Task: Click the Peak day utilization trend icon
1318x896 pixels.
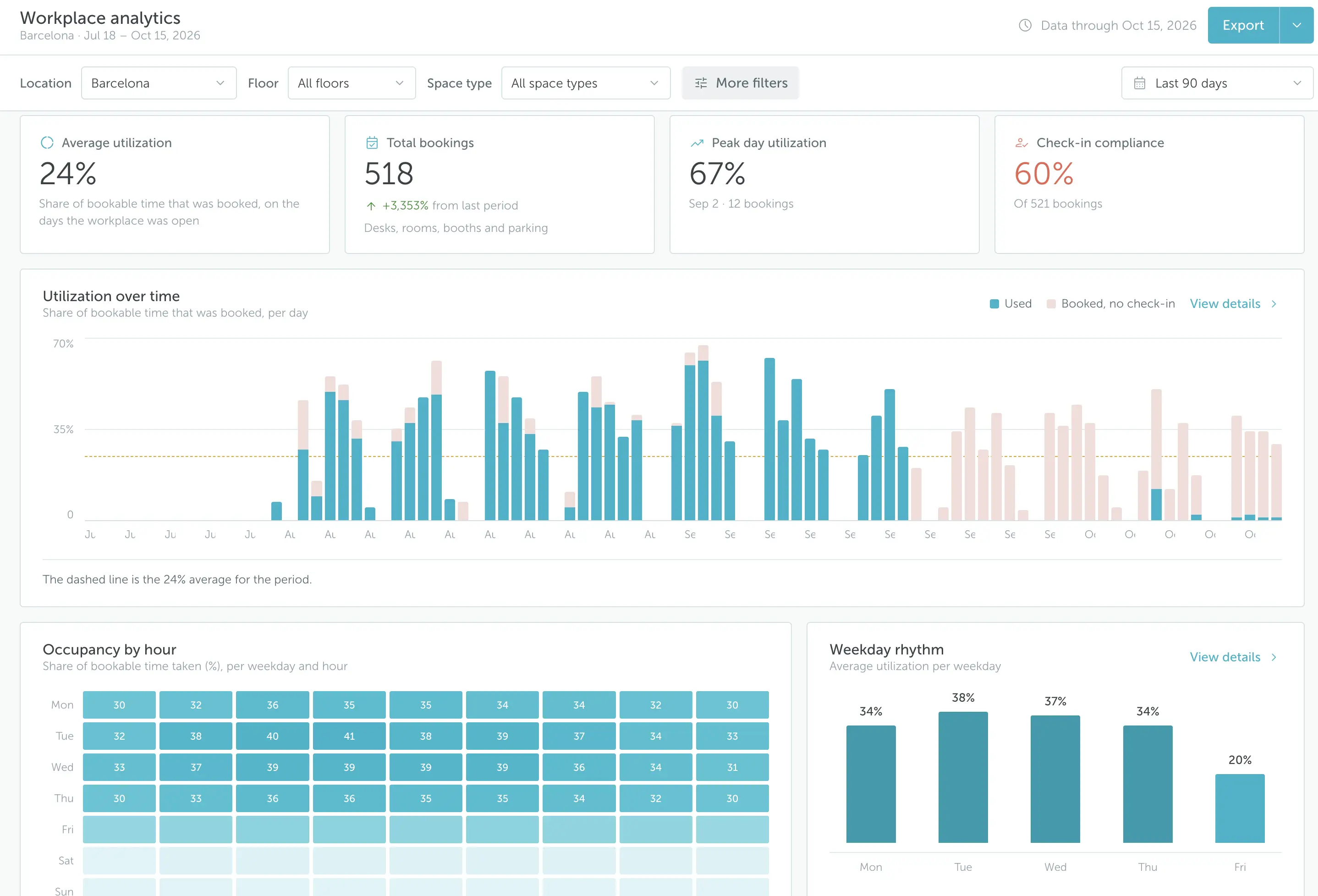Action: (697, 143)
